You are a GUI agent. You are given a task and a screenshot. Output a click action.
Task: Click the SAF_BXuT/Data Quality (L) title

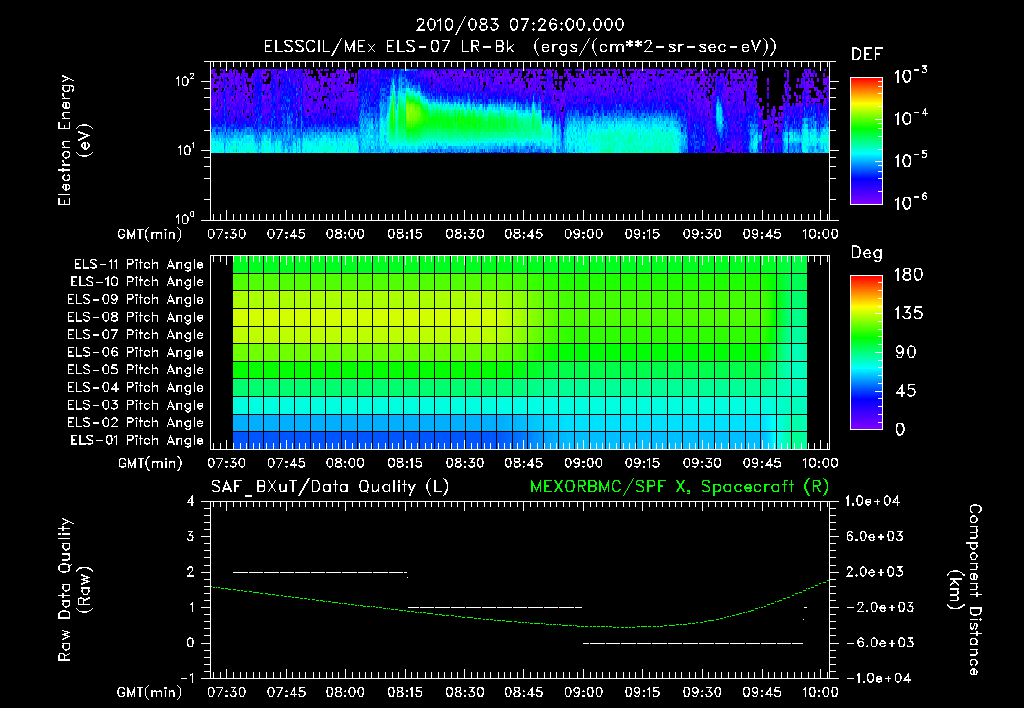330,487
